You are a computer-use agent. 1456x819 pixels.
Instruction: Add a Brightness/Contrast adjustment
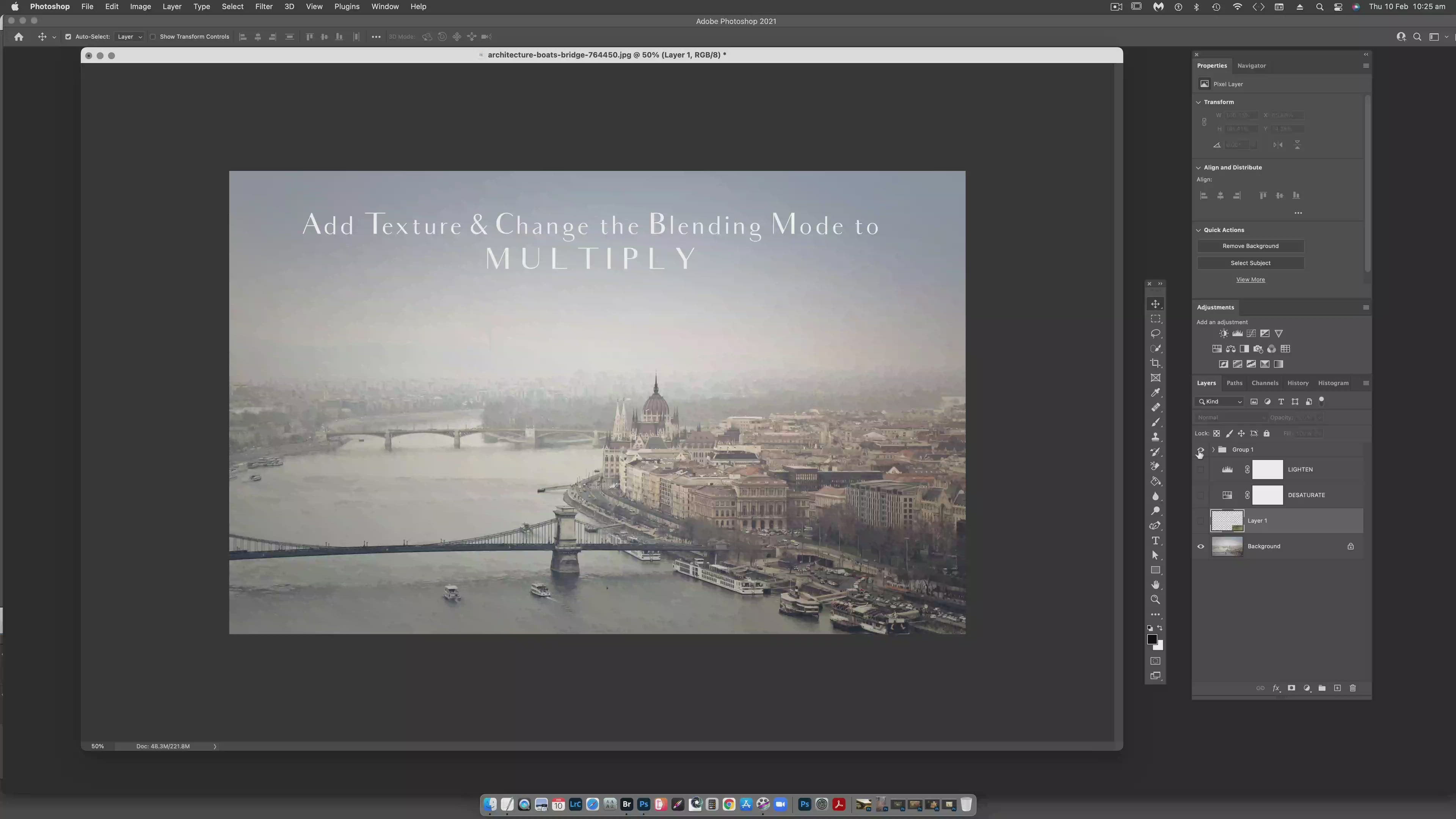tap(1223, 334)
